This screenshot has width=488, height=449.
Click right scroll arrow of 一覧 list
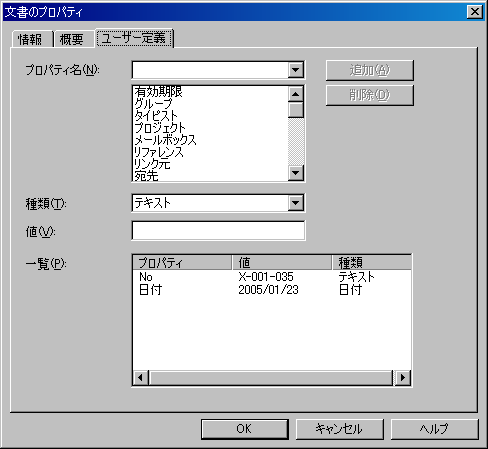pyautogui.click(x=403, y=377)
